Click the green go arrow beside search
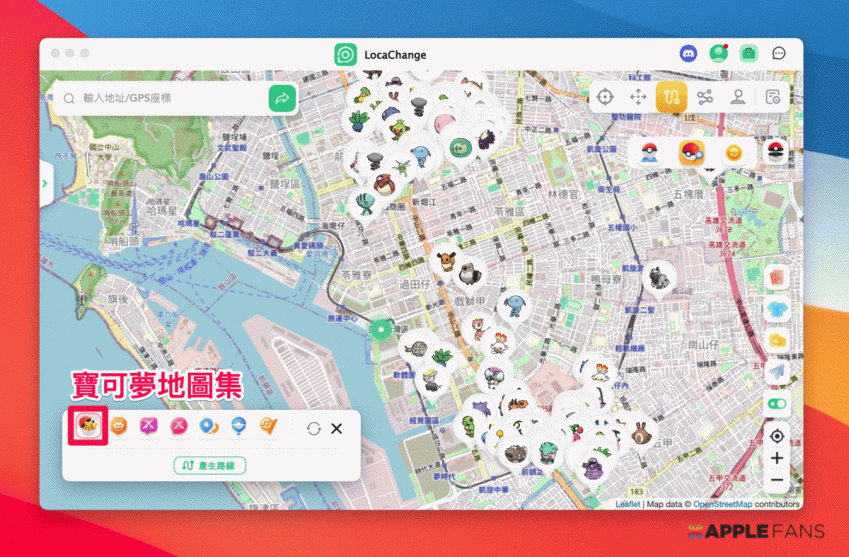Viewport: 849px width, 557px height. click(282, 98)
